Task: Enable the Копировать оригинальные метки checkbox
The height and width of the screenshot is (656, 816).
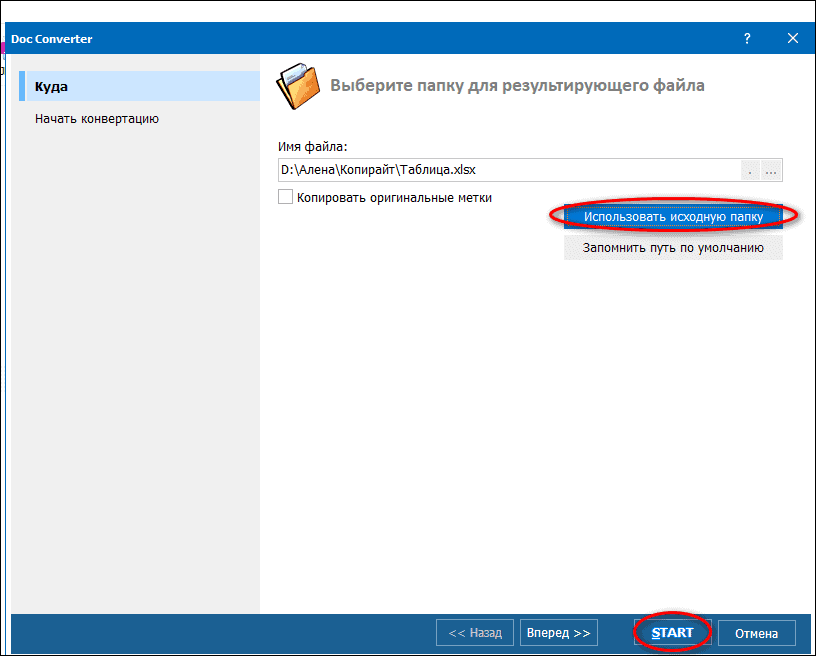Action: click(x=286, y=198)
